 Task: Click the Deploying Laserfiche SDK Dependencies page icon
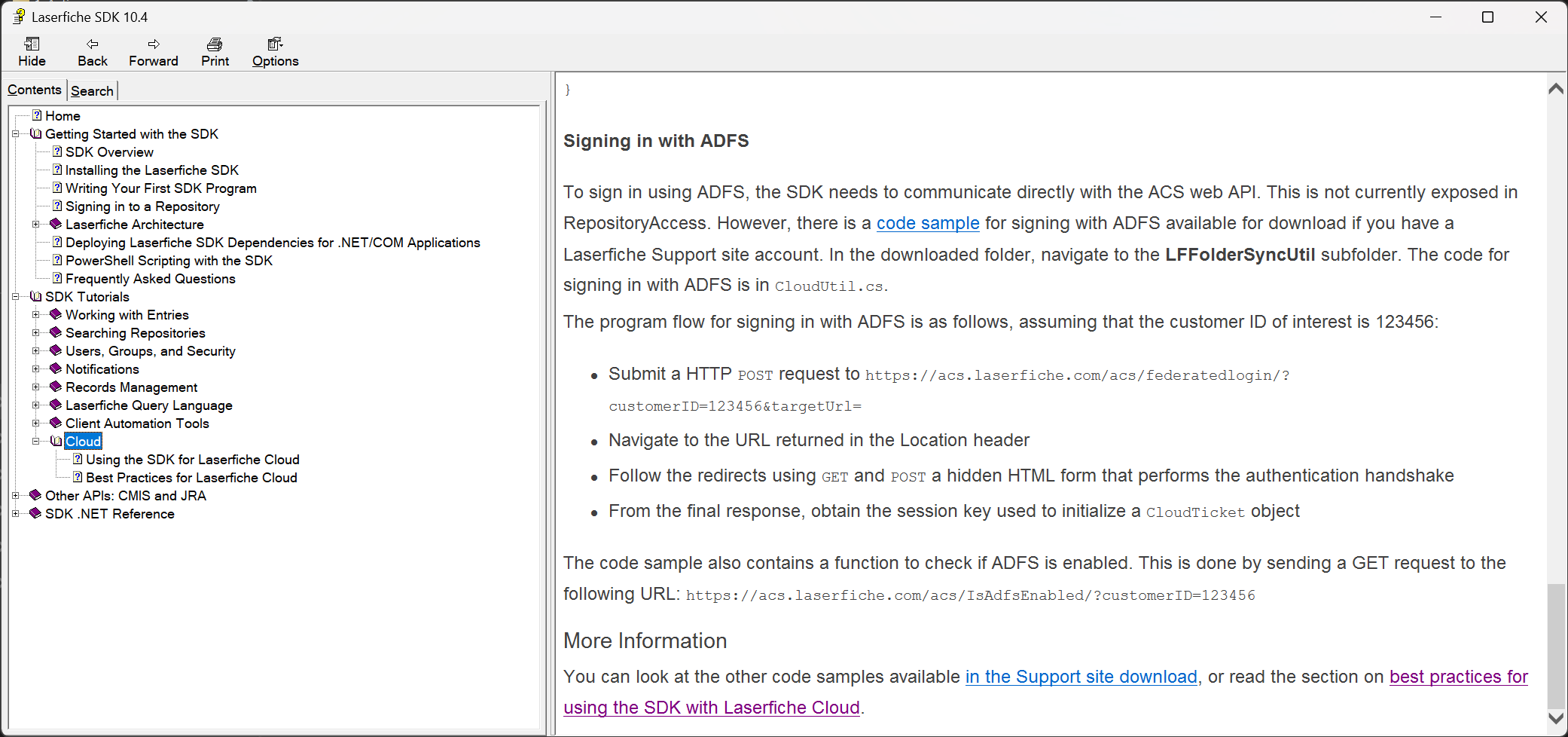coord(57,242)
